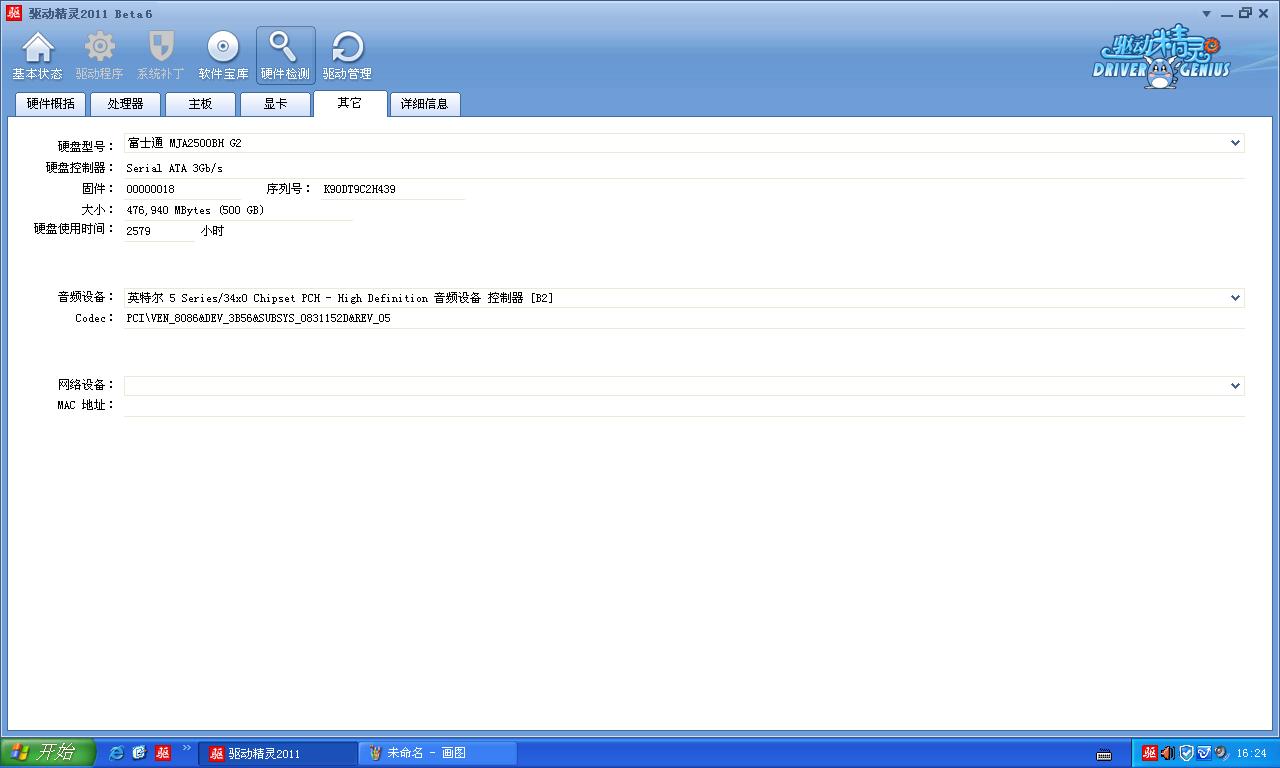Close the 驱动精灵 window
1280x768 pixels.
point(1264,14)
